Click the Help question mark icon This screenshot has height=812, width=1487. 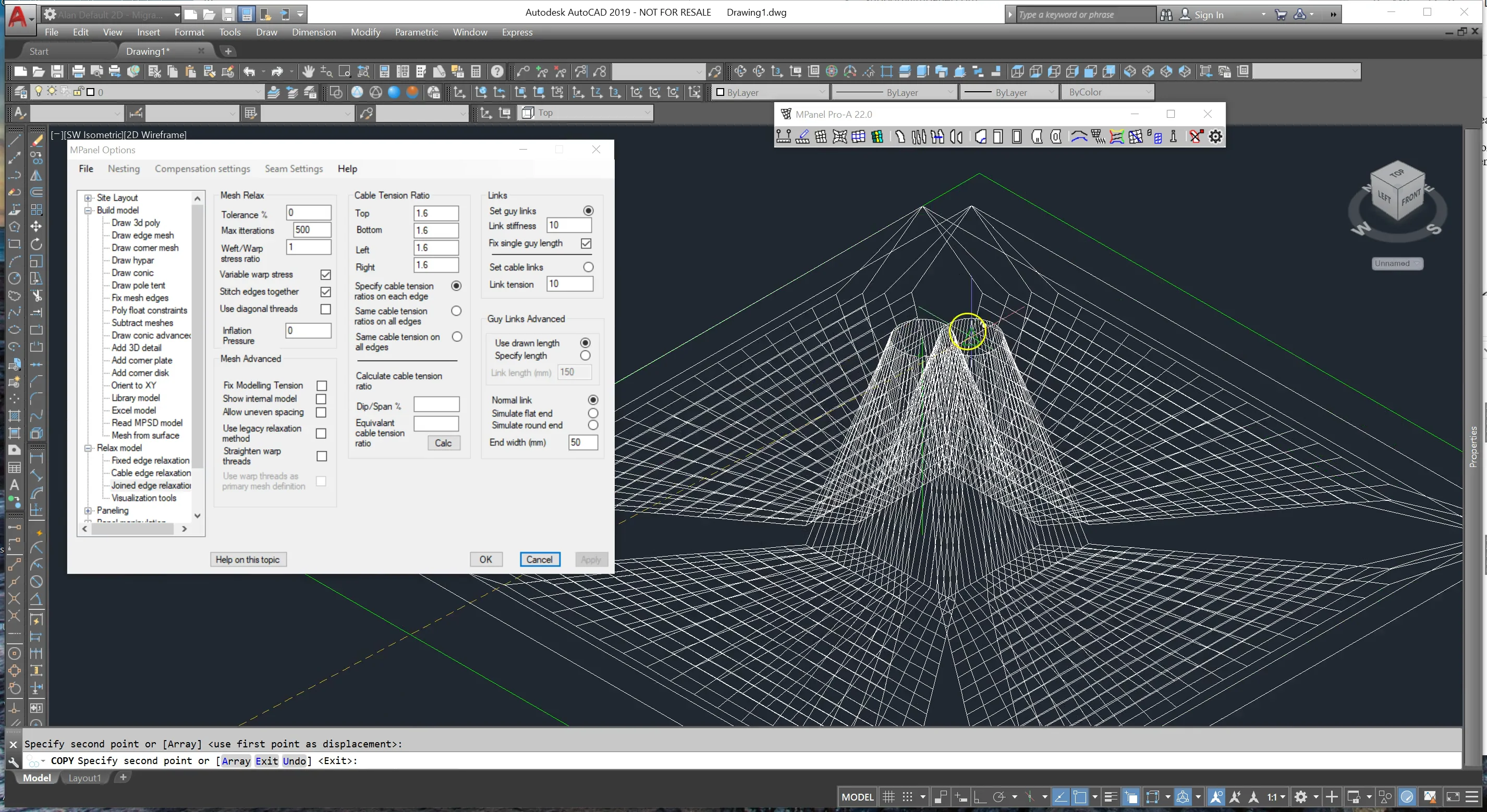click(x=497, y=71)
